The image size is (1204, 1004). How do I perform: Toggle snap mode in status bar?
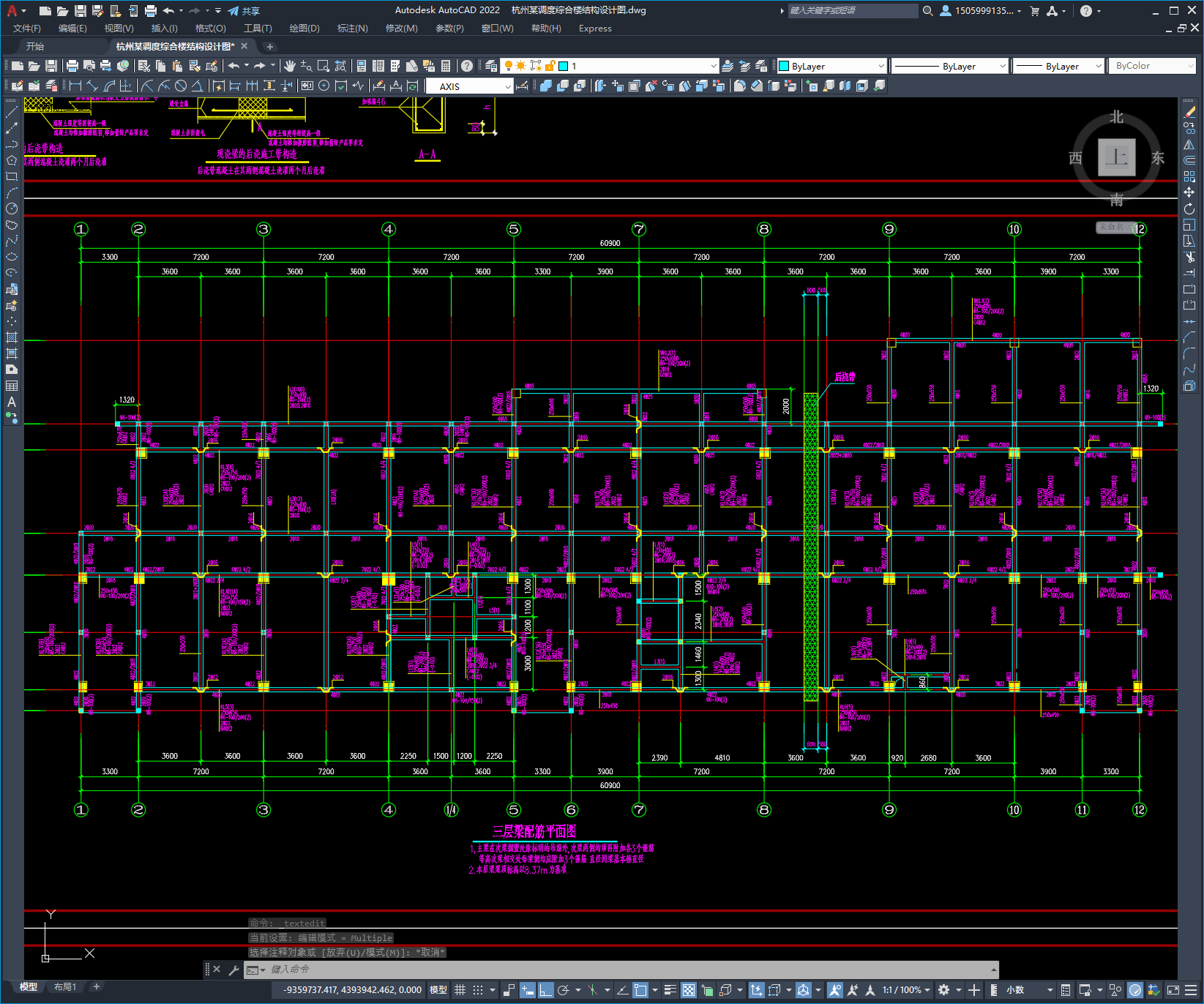pos(478,990)
